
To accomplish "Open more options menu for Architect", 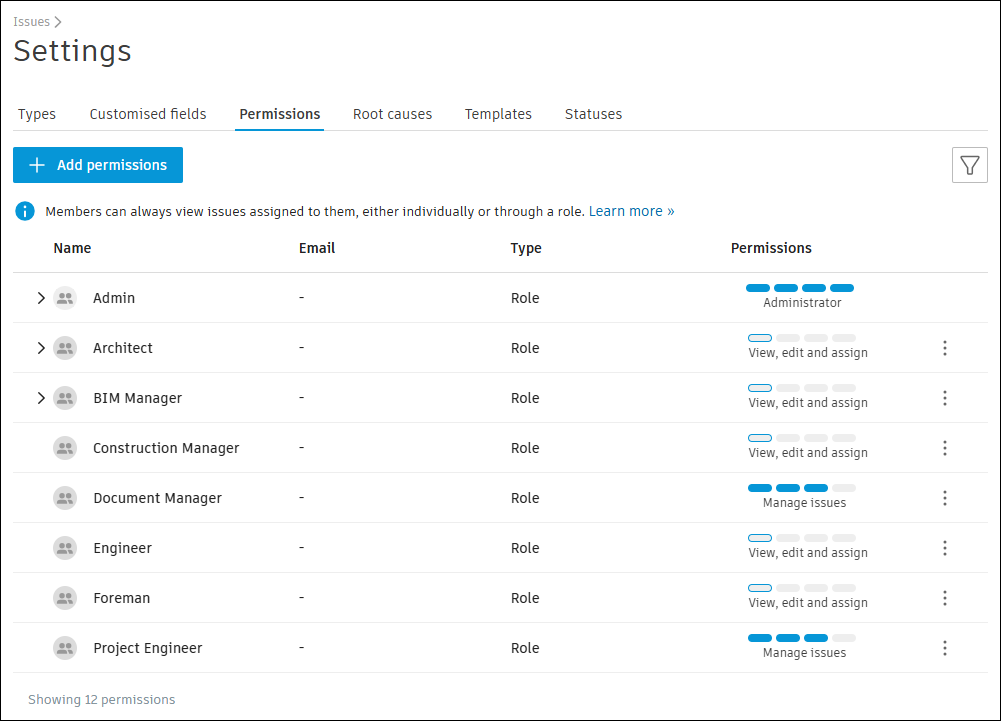I will click(944, 348).
